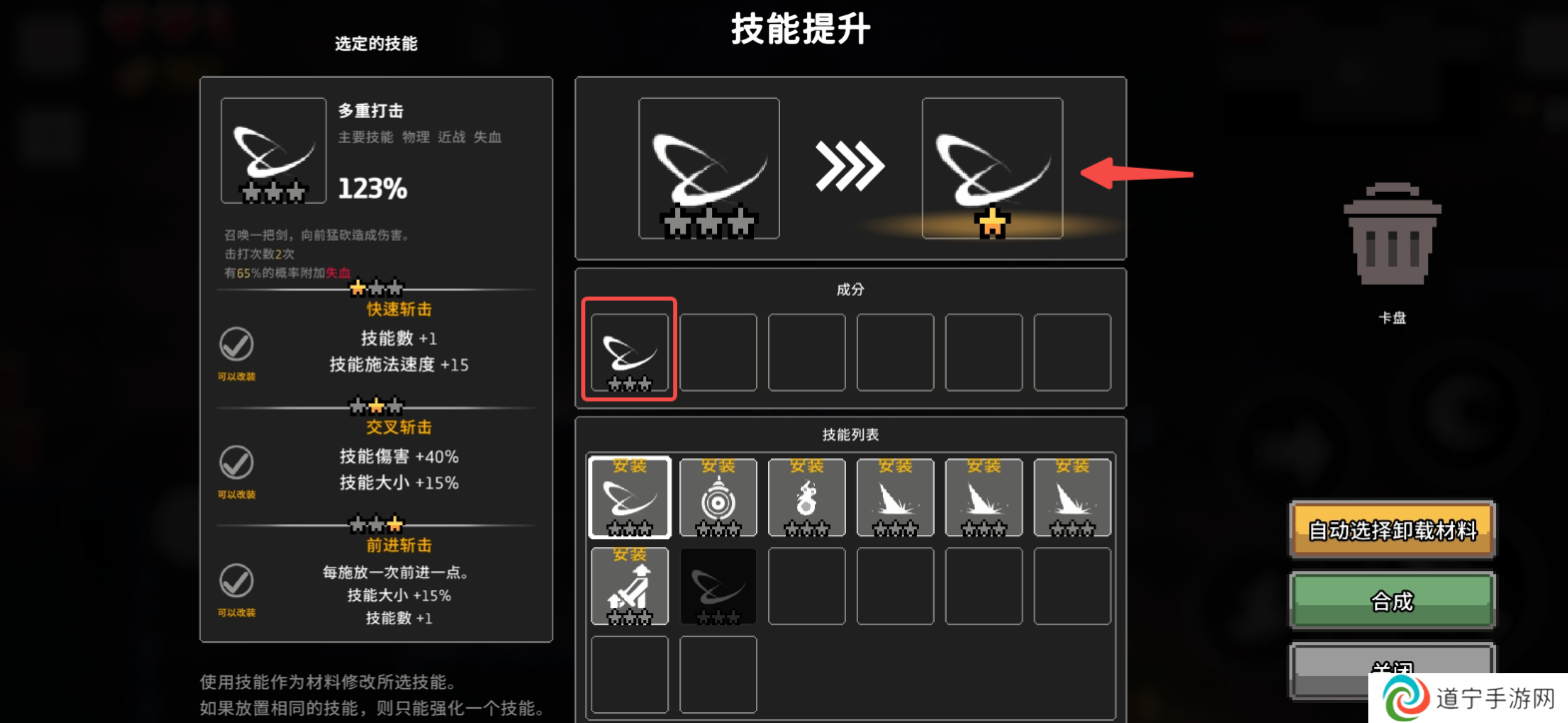Select the first ground-impact skill icon
This screenshot has width=1568, height=723.
pyautogui.click(x=896, y=497)
